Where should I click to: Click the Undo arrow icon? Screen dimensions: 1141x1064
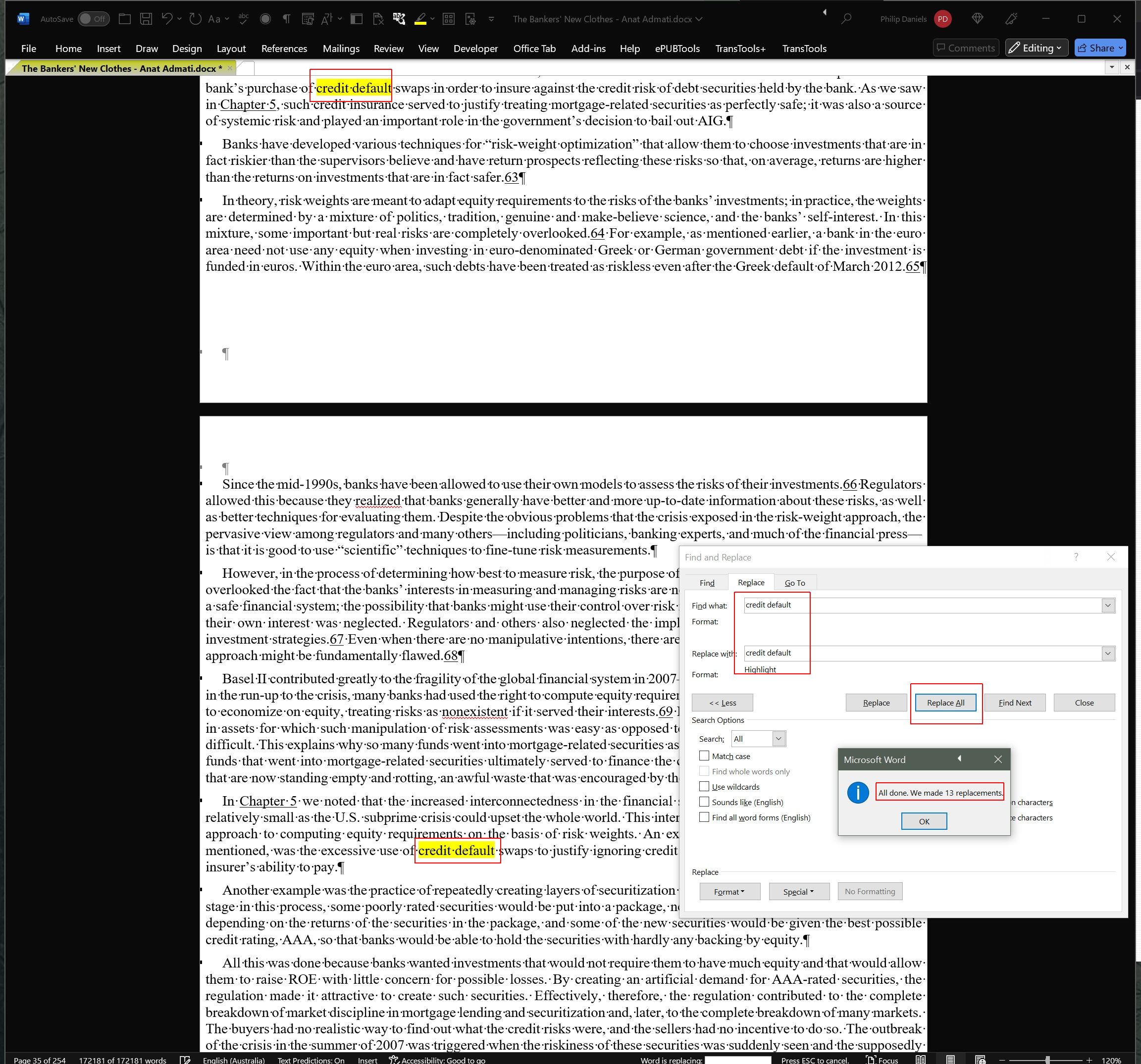[x=166, y=19]
